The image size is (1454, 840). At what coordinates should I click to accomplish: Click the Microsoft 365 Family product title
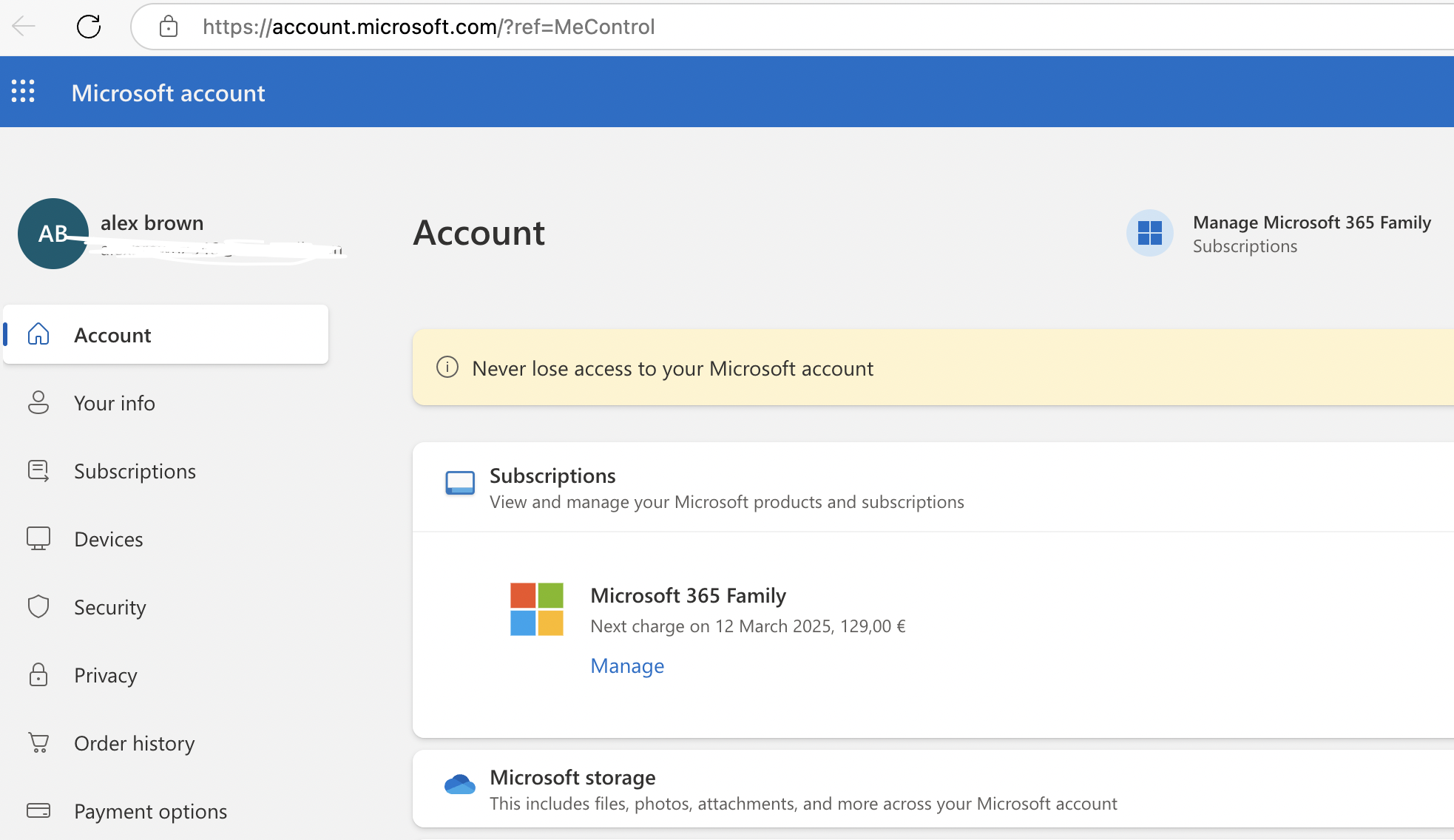click(x=688, y=595)
